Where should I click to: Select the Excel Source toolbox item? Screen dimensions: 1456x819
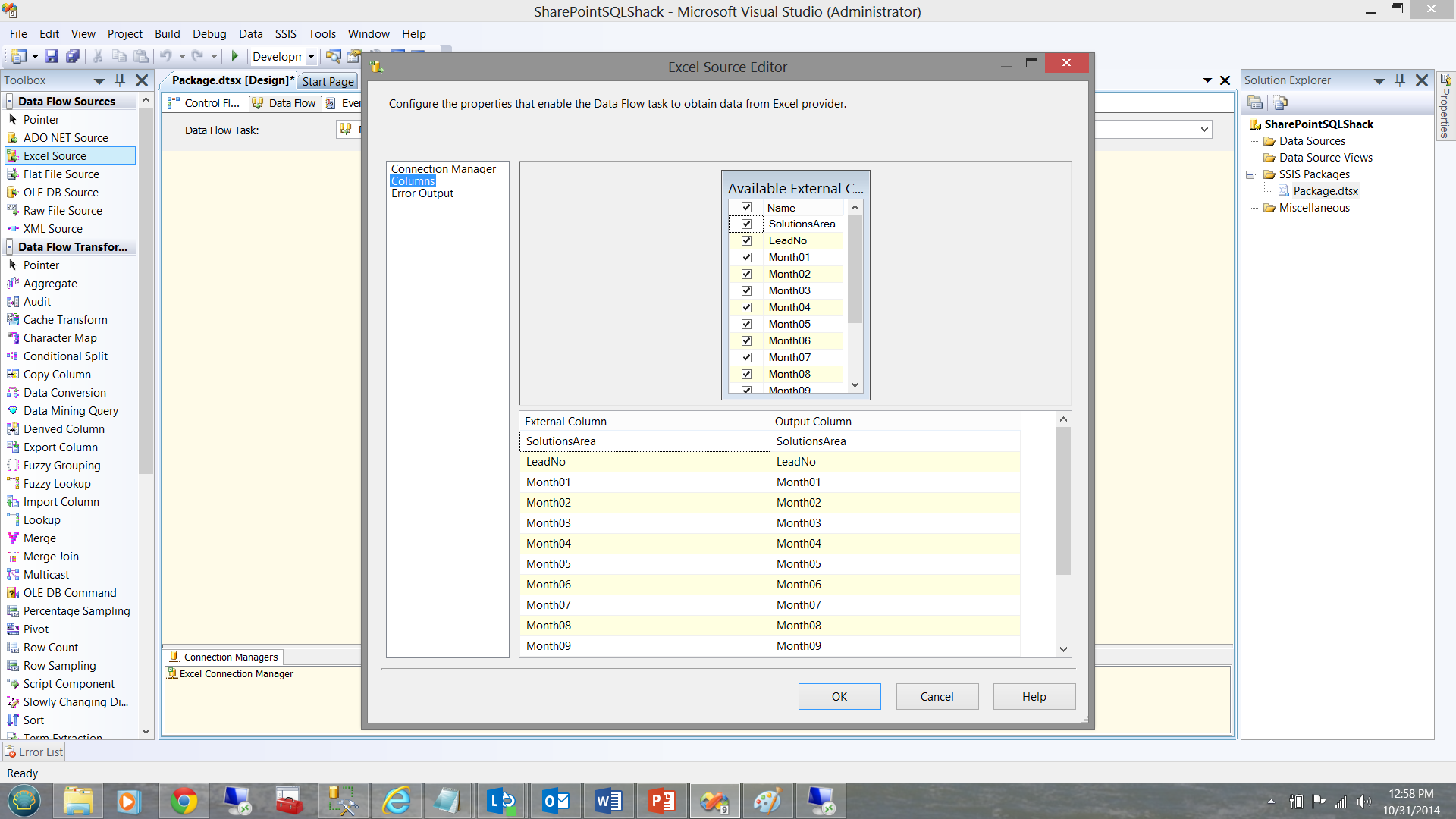coord(55,156)
